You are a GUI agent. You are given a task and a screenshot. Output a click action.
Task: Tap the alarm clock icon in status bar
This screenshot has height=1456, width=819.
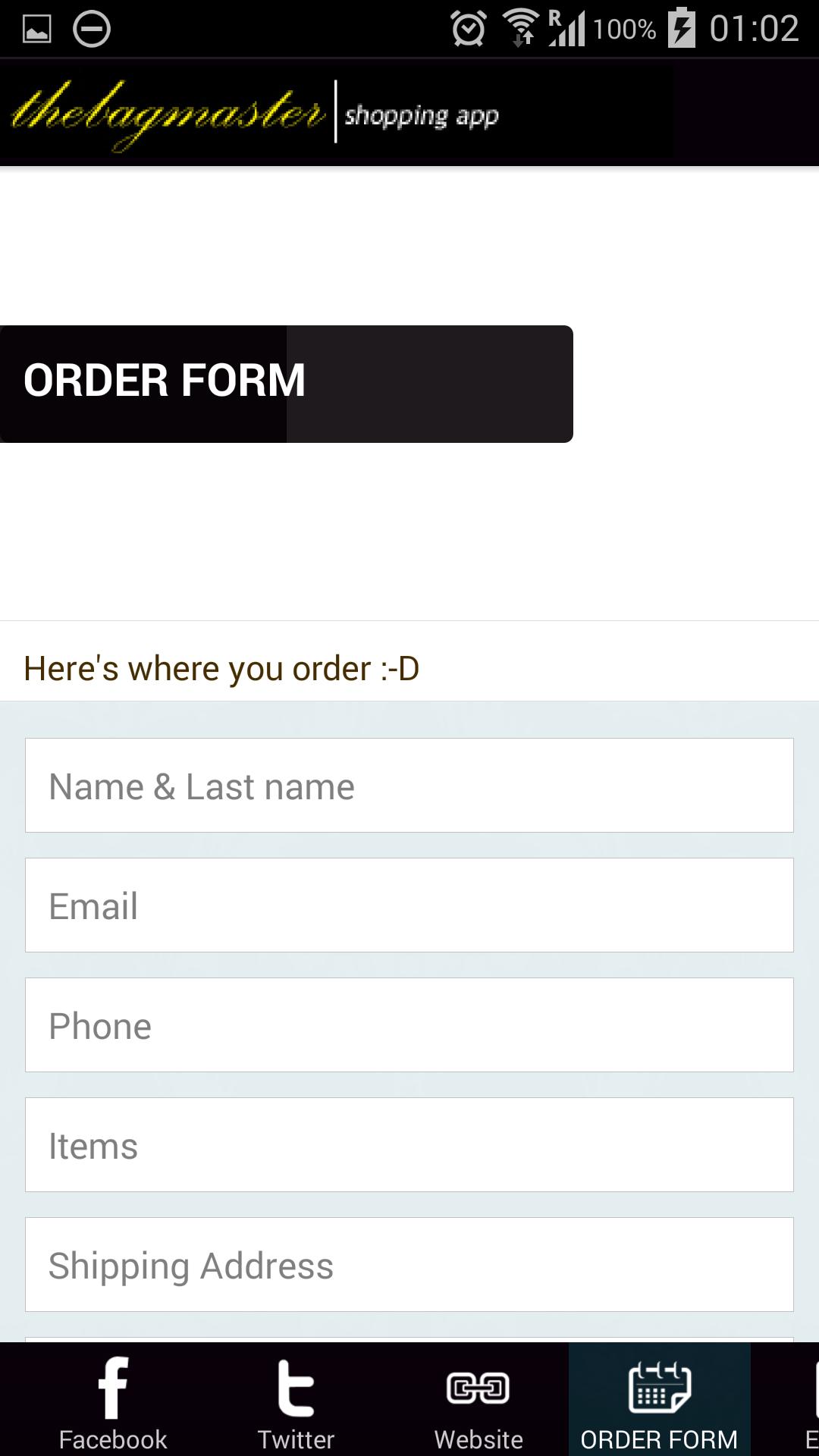(469, 27)
